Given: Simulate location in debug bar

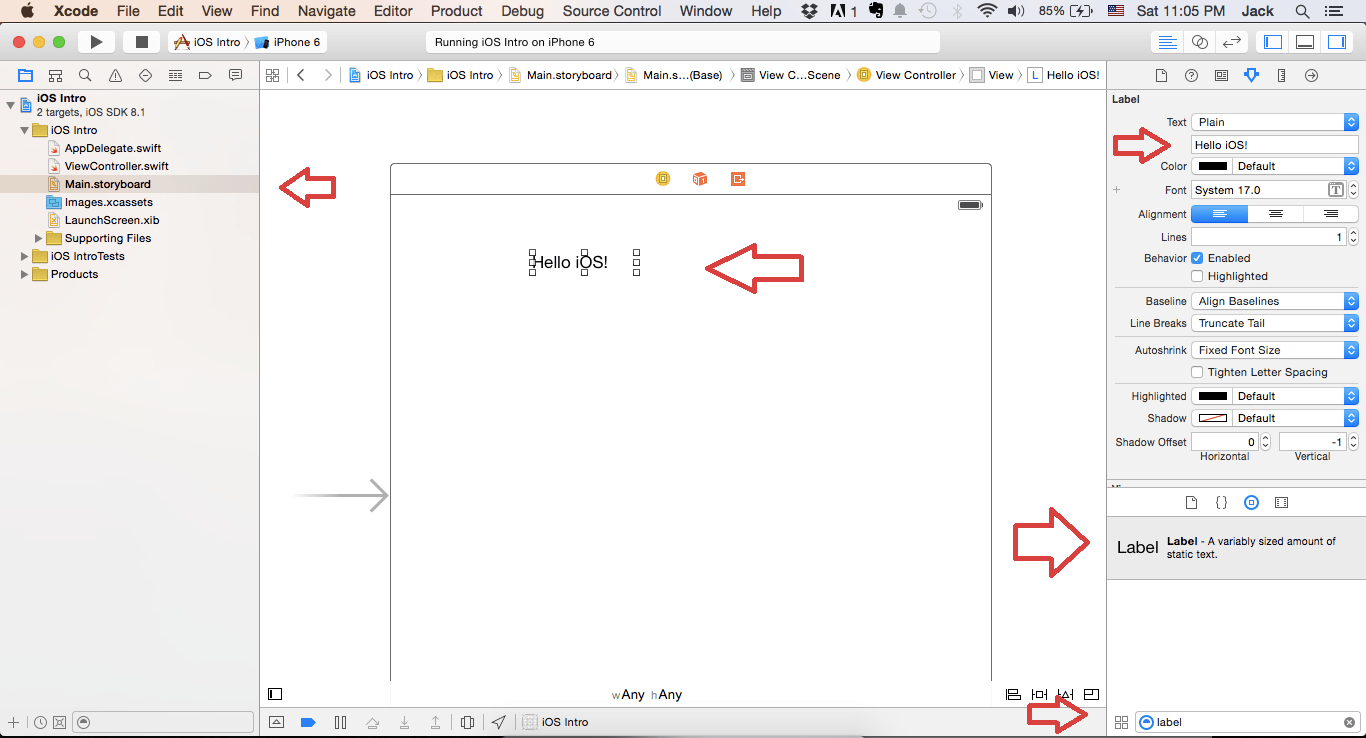Looking at the screenshot, I should click(498, 722).
